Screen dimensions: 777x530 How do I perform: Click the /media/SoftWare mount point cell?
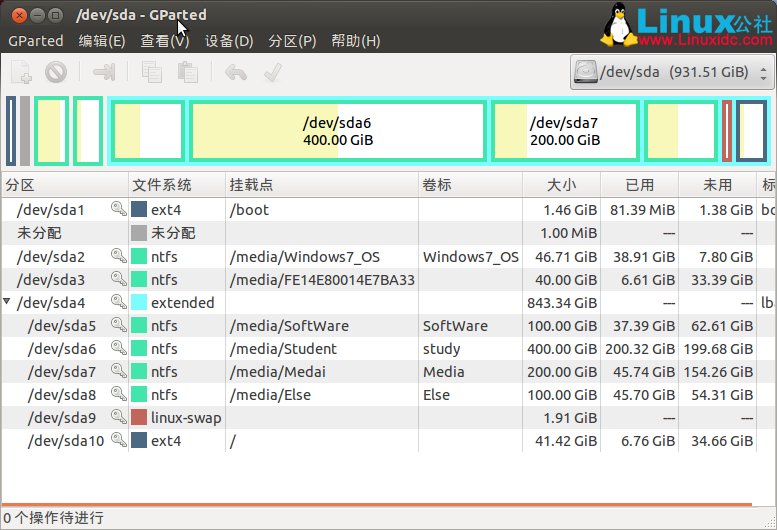click(322, 325)
